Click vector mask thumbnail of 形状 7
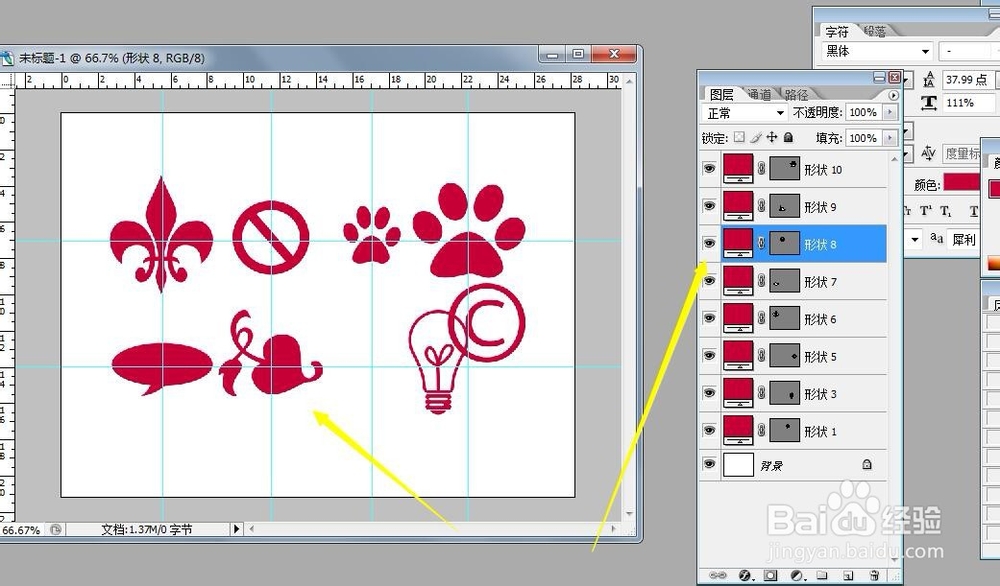 point(784,281)
